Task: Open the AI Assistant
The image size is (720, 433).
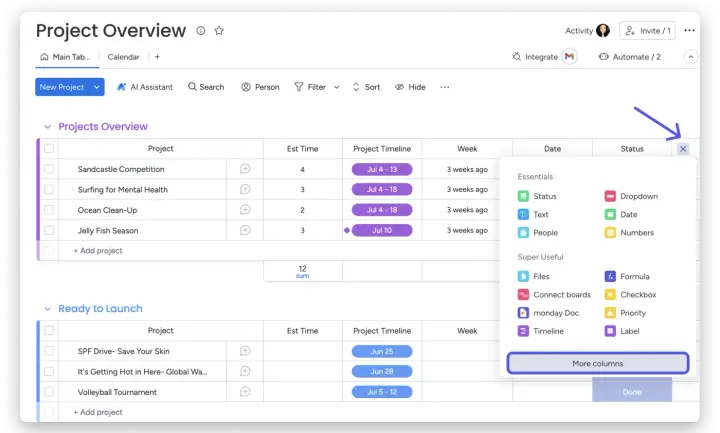Action: point(145,87)
